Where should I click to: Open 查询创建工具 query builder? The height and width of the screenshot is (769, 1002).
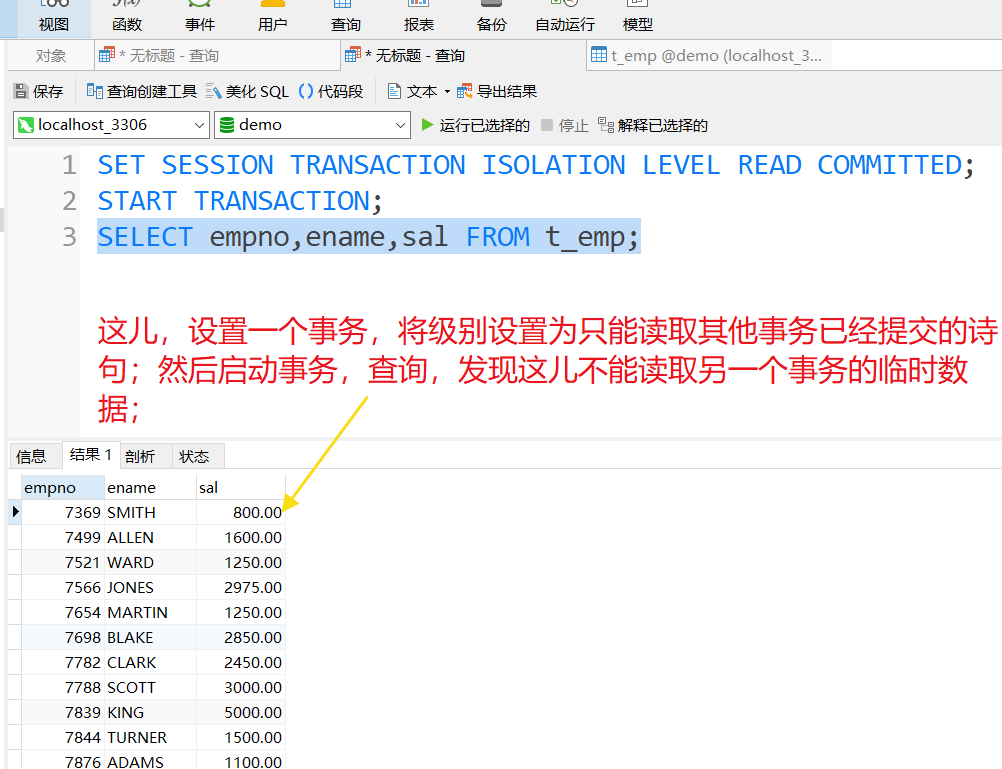coord(142,91)
